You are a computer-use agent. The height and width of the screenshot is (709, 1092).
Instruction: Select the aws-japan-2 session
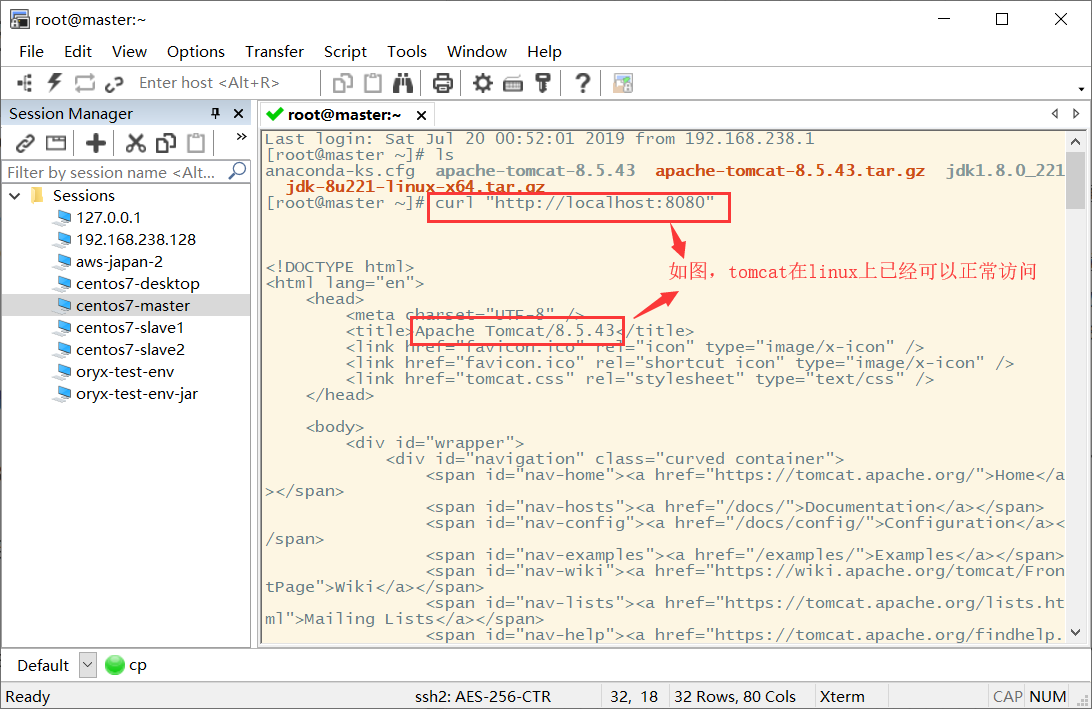[119, 262]
